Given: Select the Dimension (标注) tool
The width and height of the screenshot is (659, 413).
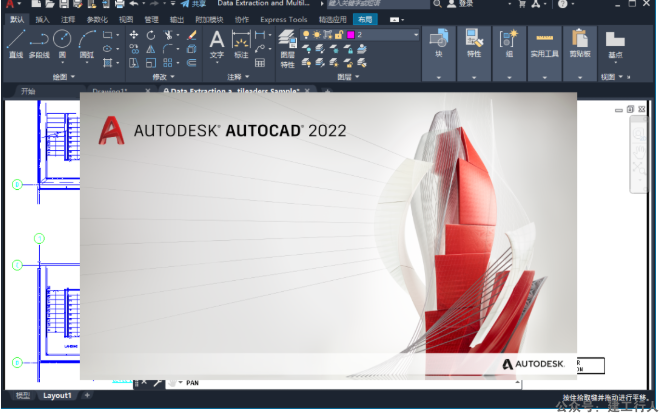Looking at the screenshot, I should (241, 44).
